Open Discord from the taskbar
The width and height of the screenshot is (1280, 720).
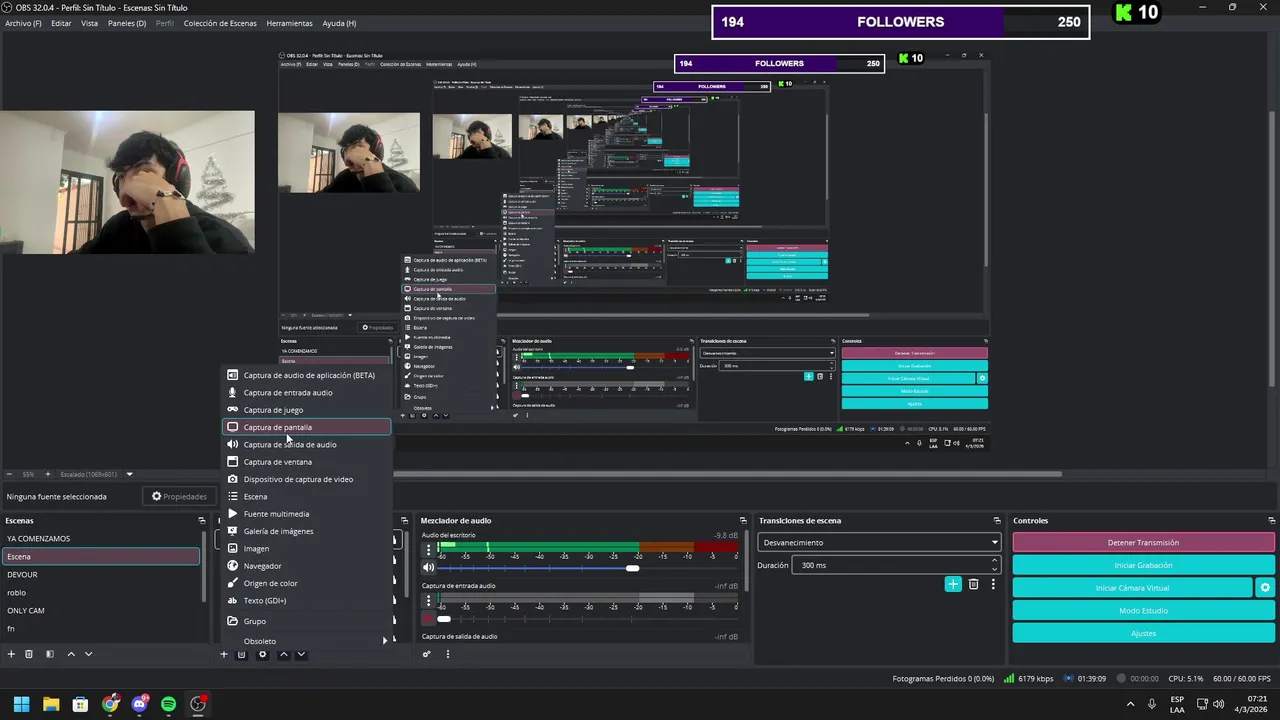pos(140,704)
